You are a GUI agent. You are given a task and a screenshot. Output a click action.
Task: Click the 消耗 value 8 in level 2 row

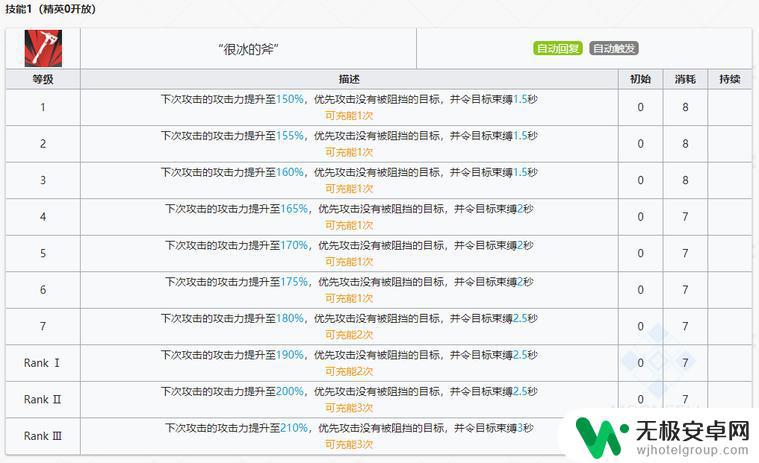685,144
